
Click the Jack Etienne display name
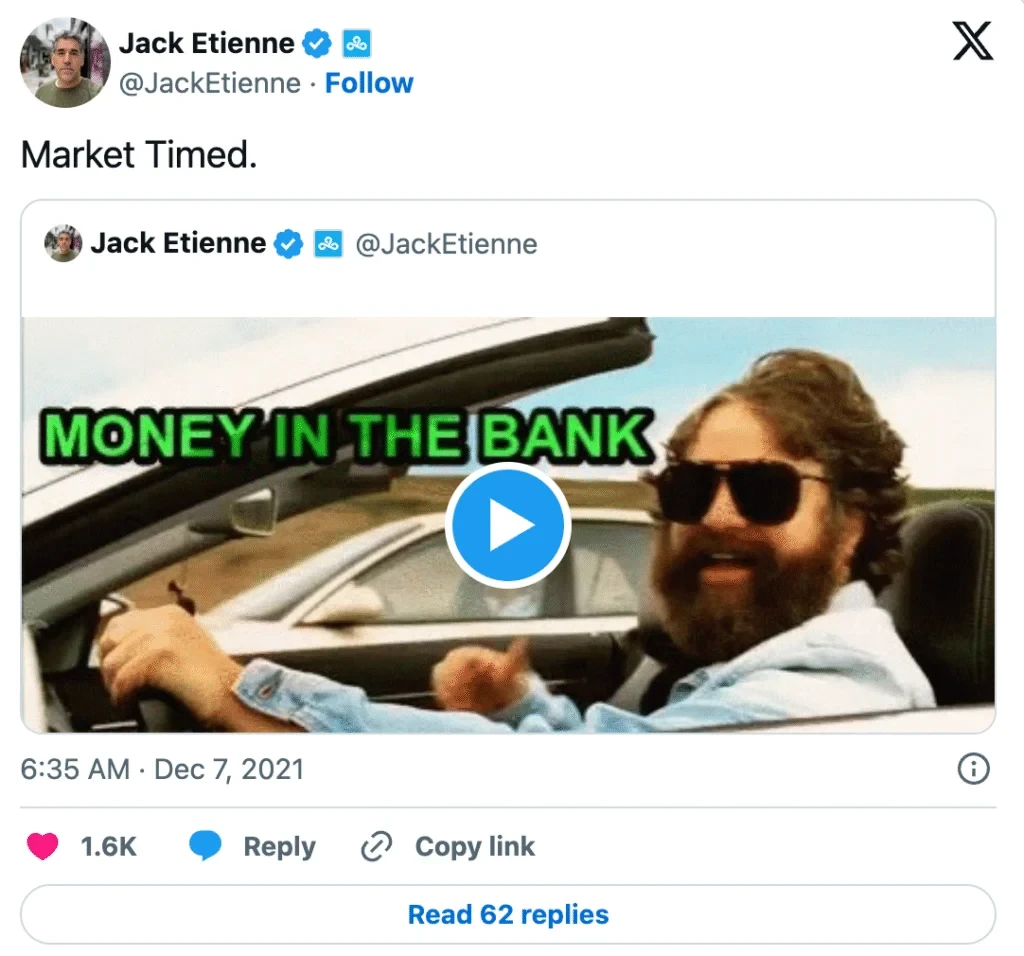coord(206,44)
